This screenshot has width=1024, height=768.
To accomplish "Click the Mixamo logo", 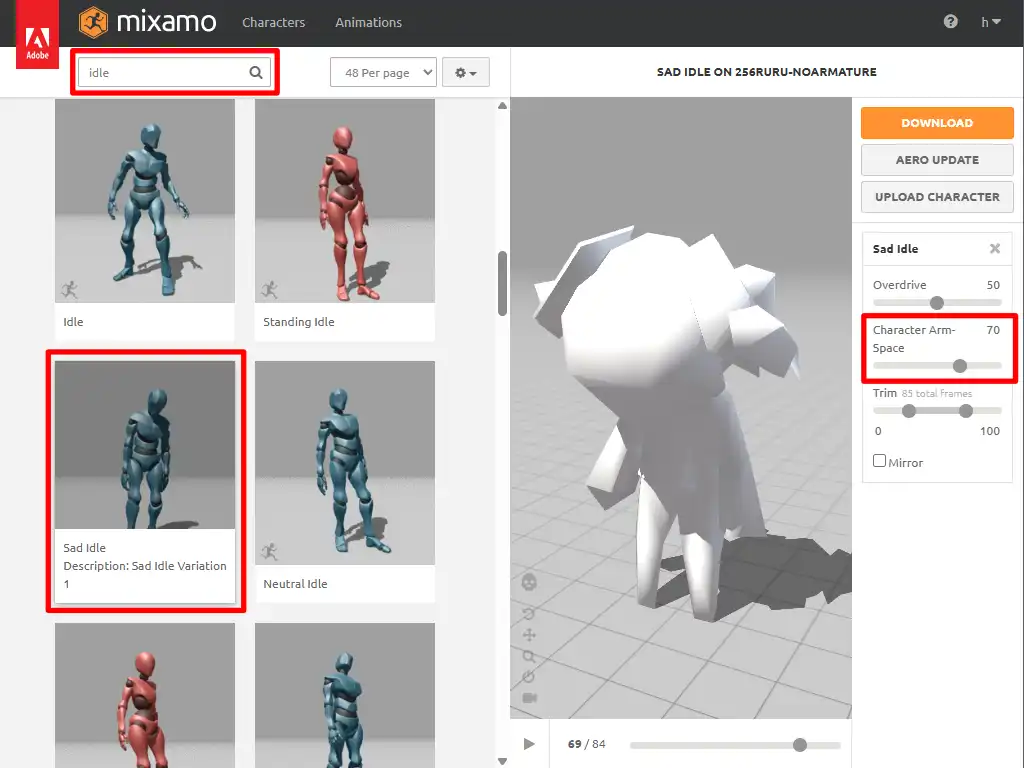I will tap(148, 21).
